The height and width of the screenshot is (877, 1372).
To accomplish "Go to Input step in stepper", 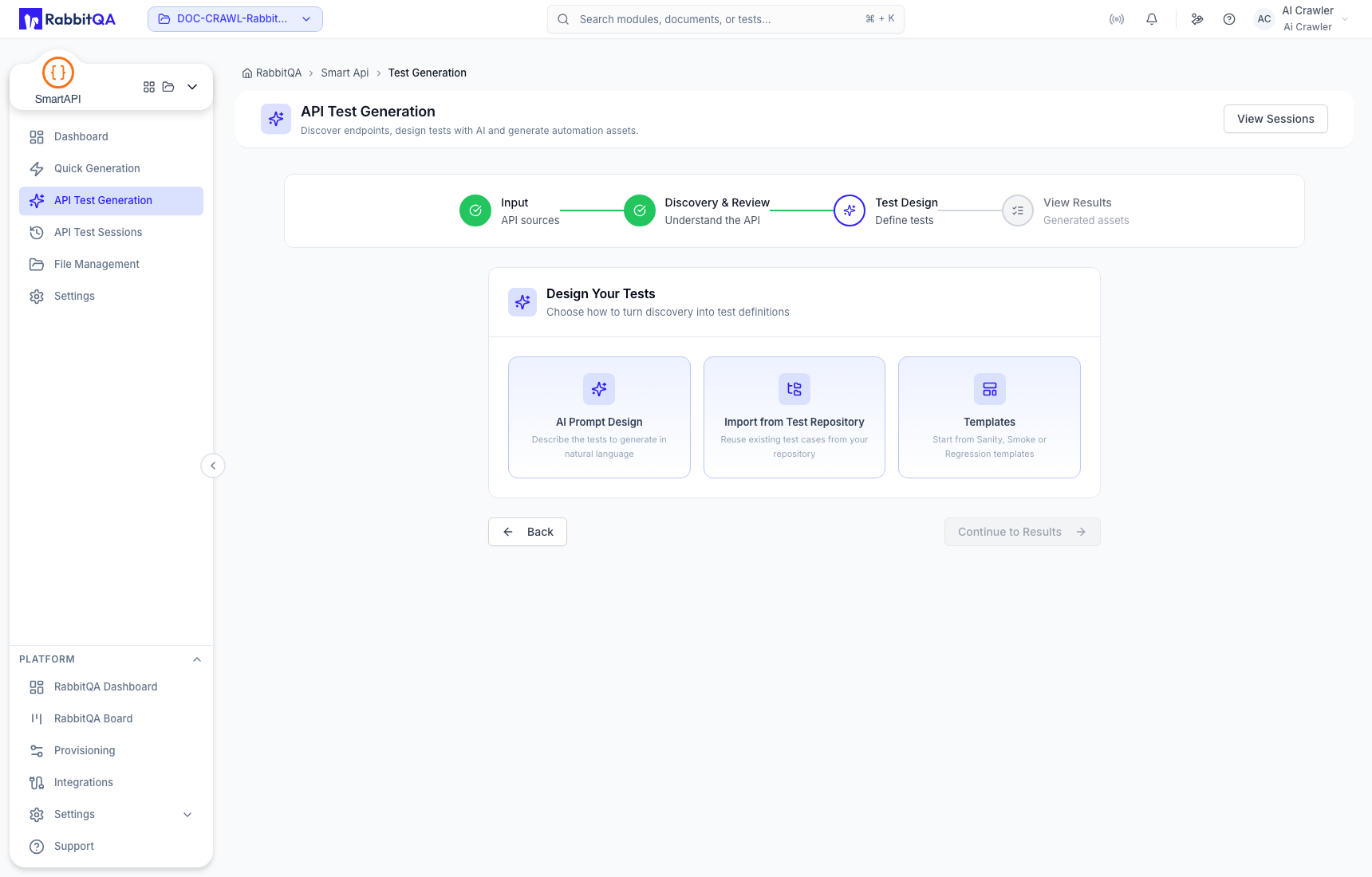I will pos(510,211).
